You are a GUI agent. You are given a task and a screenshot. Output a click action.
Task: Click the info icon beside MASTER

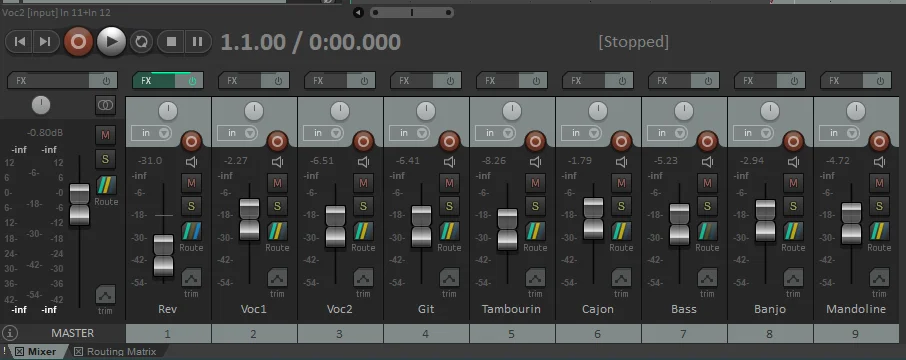tap(10, 333)
